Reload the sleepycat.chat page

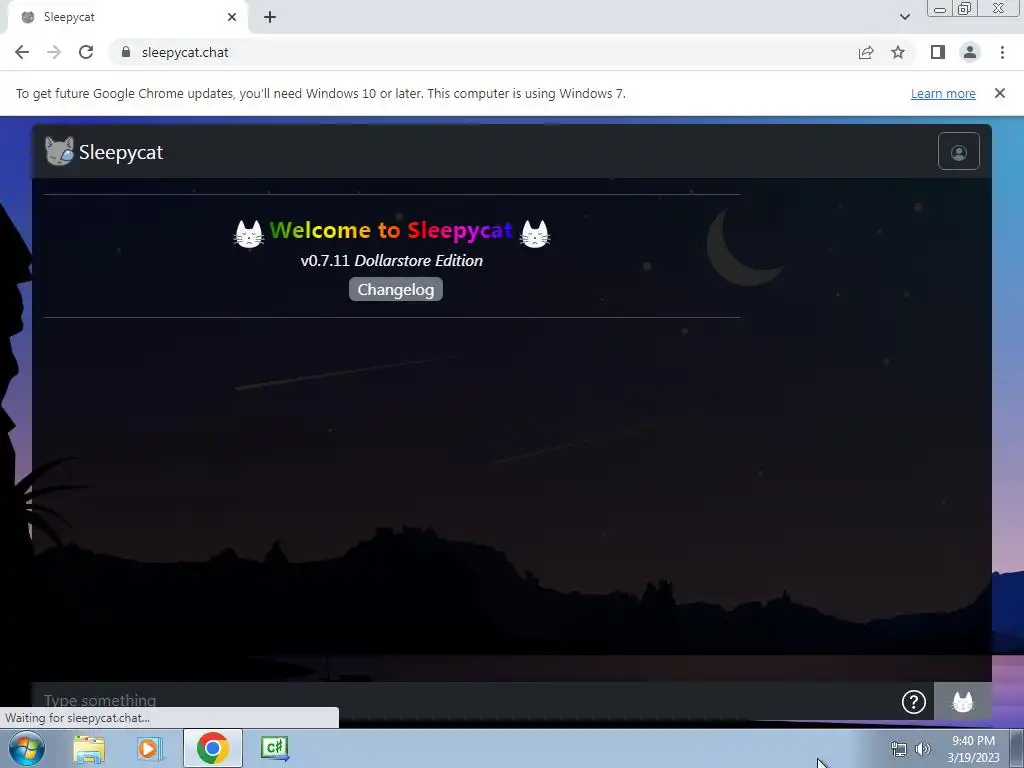86,52
